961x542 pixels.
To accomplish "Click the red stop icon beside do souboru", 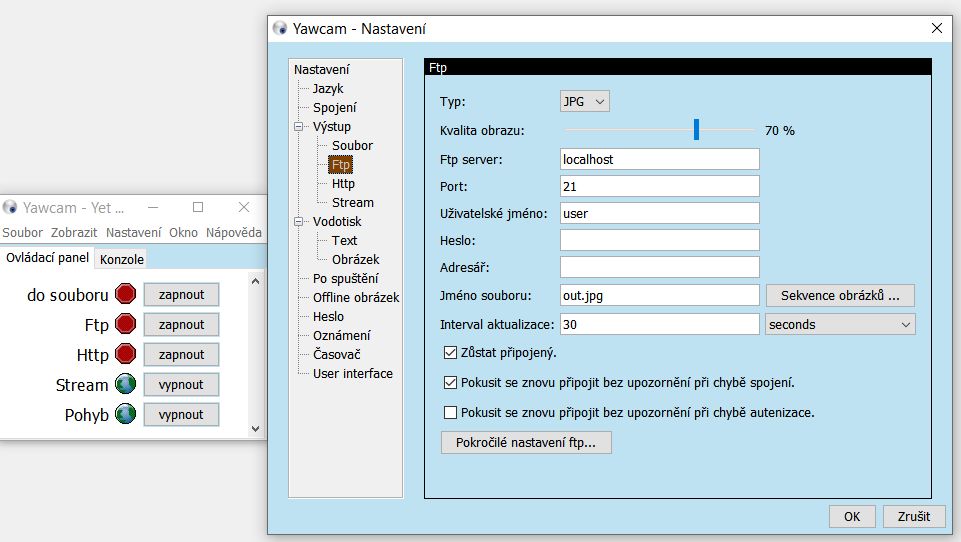I will 125,294.
